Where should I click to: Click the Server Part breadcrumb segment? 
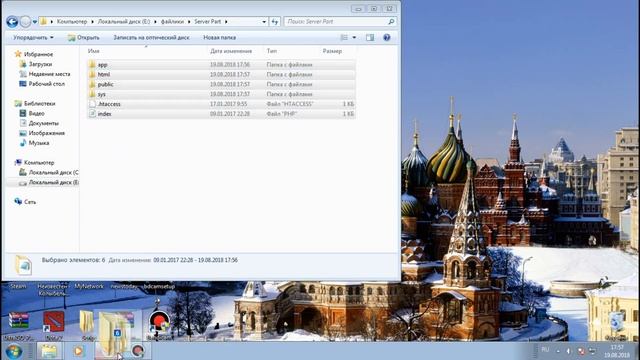(x=207, y=22)
